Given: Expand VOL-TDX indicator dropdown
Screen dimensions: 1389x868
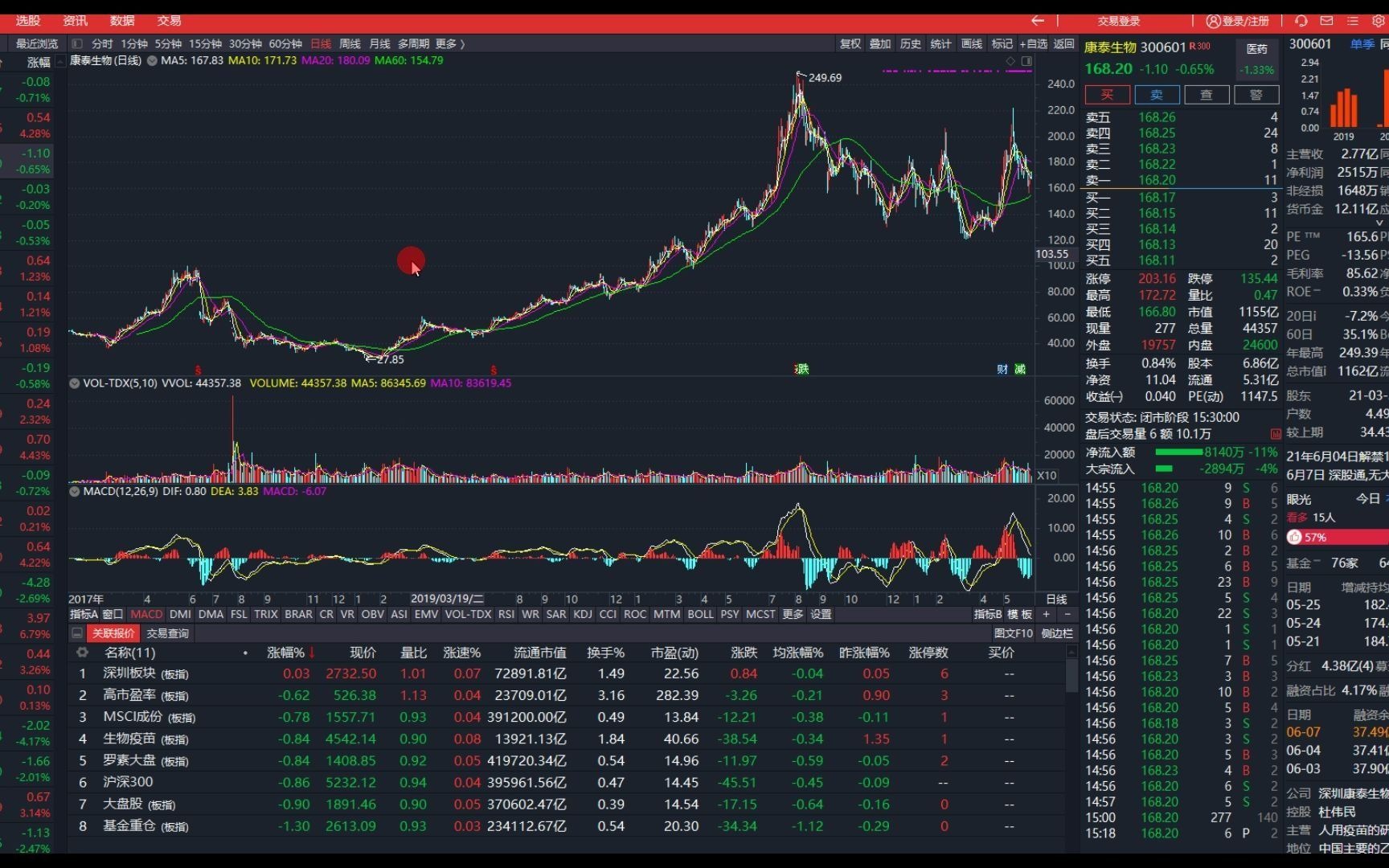Looking at the screenshot, I should [x=75, y=383].
